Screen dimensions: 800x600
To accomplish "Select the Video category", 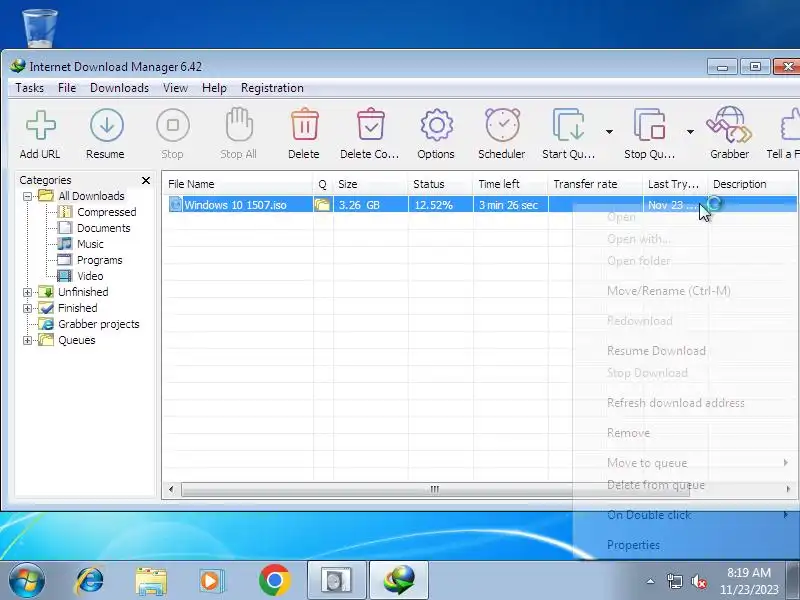I will (x=90, y=276).
